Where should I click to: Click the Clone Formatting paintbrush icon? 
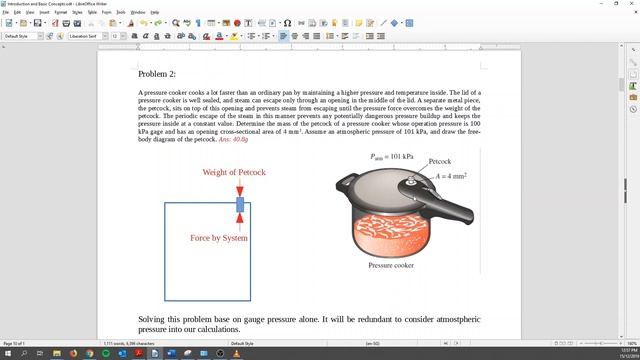(x=131, y=23)
